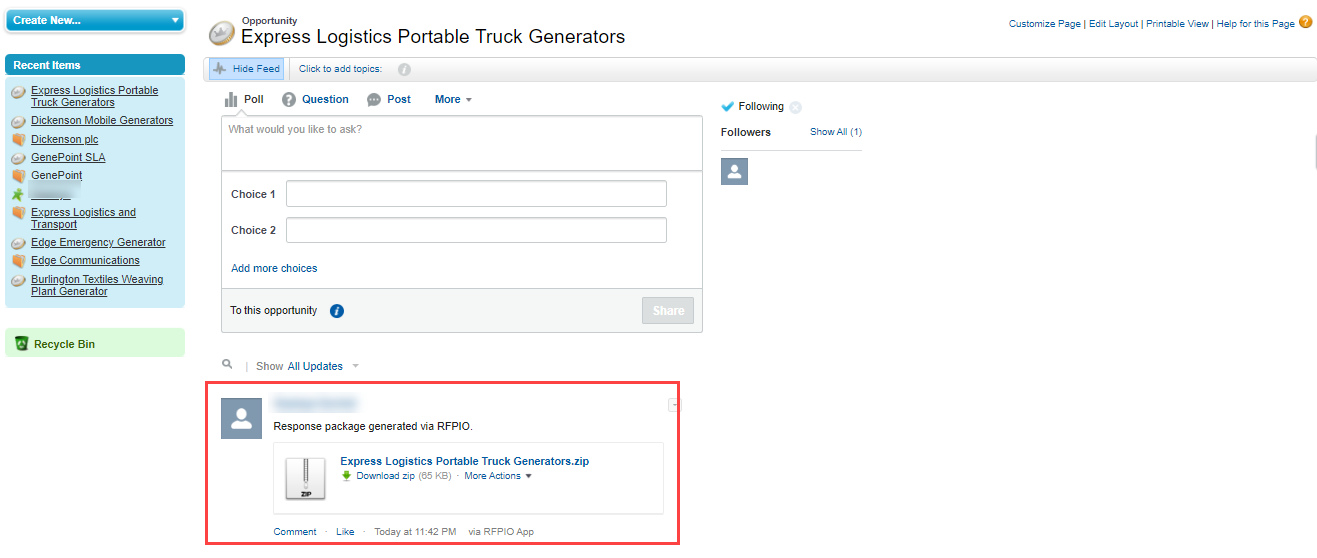The width and height of the screenshot is (1317, 558).
Task: Click the blue info icon near To this opportunity
Action: [x=337, y=311]
